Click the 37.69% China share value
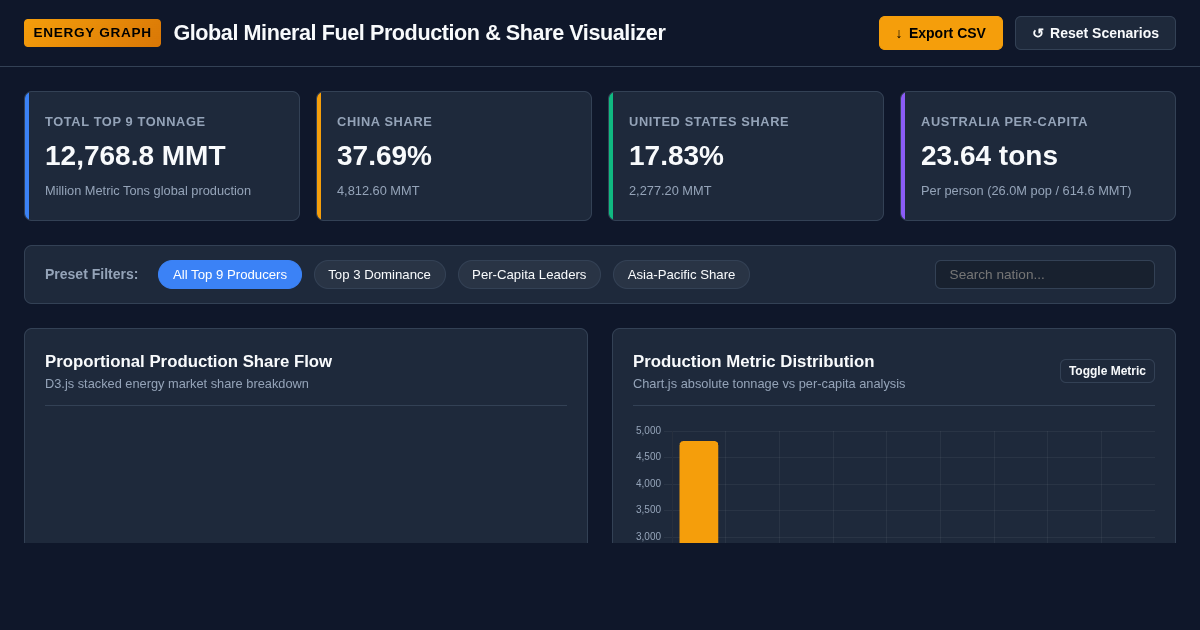This screenshot has height=630, width=1200. point(384,156)
